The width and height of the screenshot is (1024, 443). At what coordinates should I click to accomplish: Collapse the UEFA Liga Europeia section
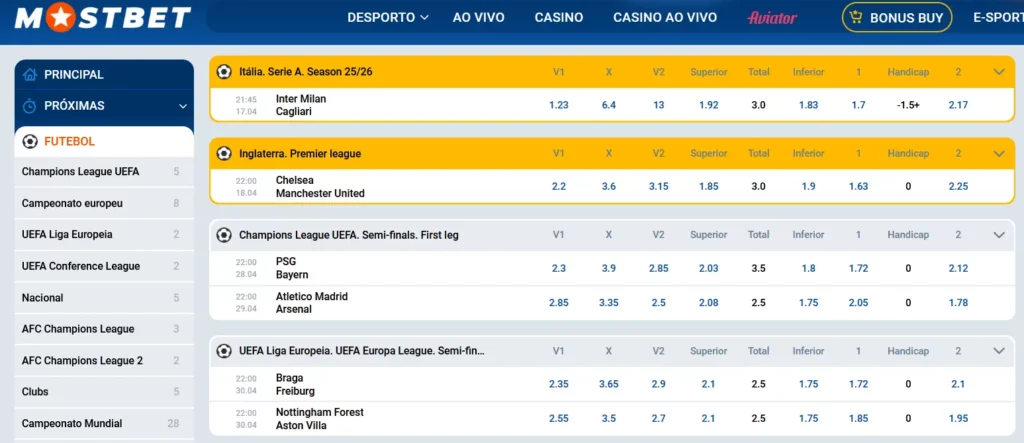[999, 351]
